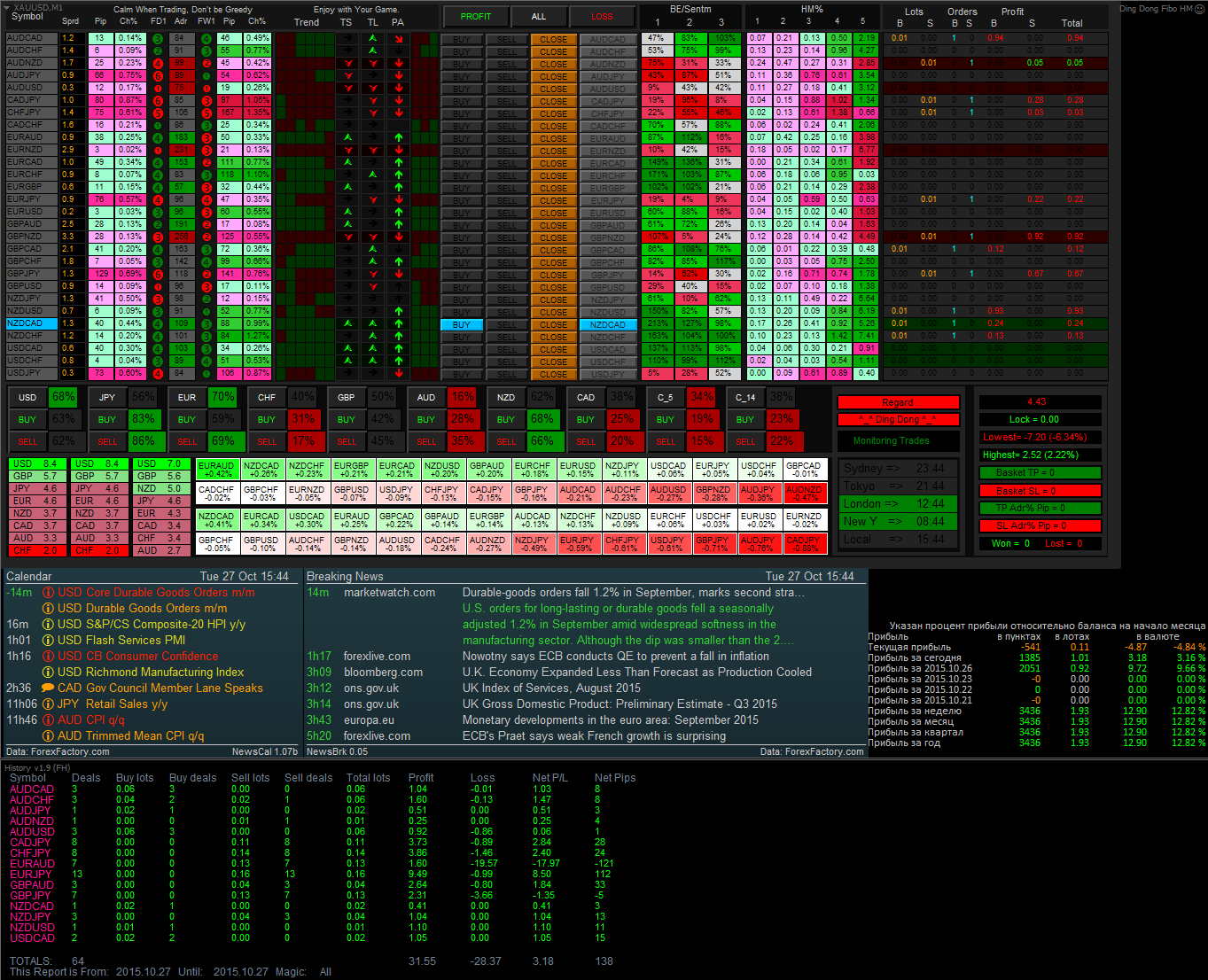Viewport: 1208px width, 980px height.
Task: Click the AUD 16% strength box
Action: (463, 397)
